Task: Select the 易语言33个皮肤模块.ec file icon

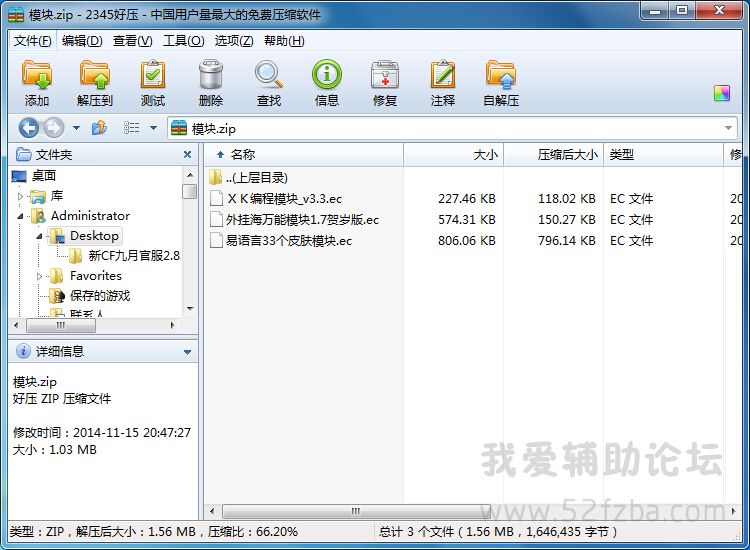Action: 216,240
